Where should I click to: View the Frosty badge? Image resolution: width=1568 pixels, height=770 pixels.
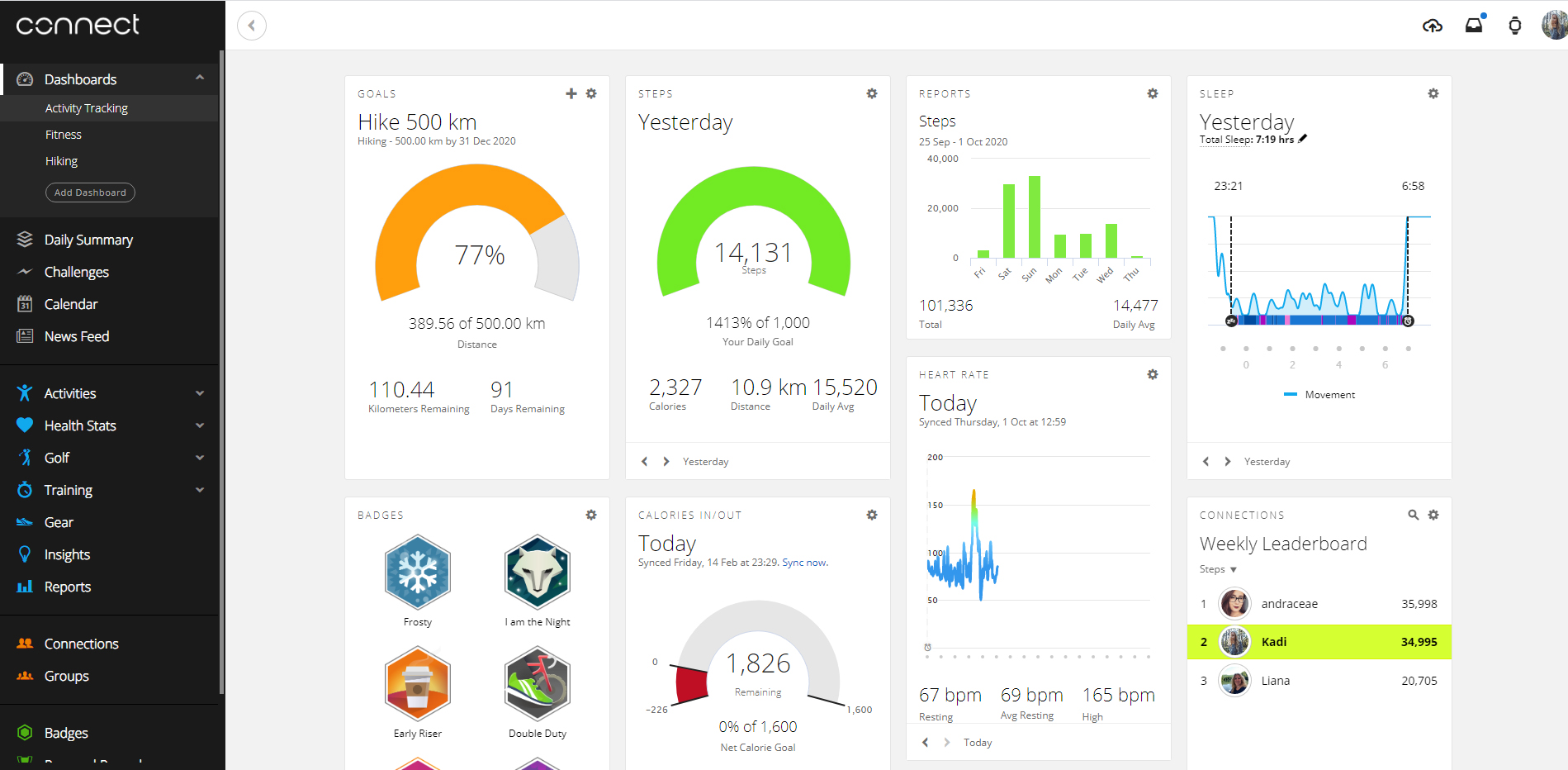click(418, 573)
